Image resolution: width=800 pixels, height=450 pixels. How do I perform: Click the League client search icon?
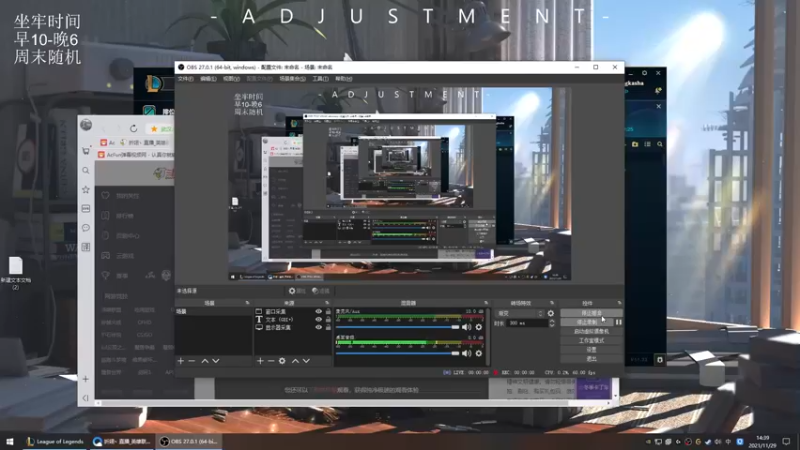coord(660,144)
